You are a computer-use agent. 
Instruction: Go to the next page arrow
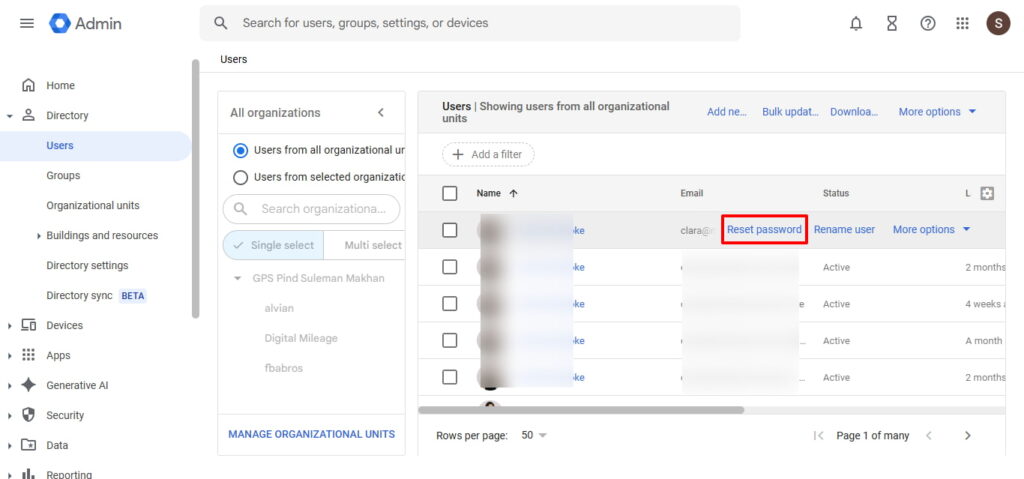pyautogui.click(x=967, y=435)
